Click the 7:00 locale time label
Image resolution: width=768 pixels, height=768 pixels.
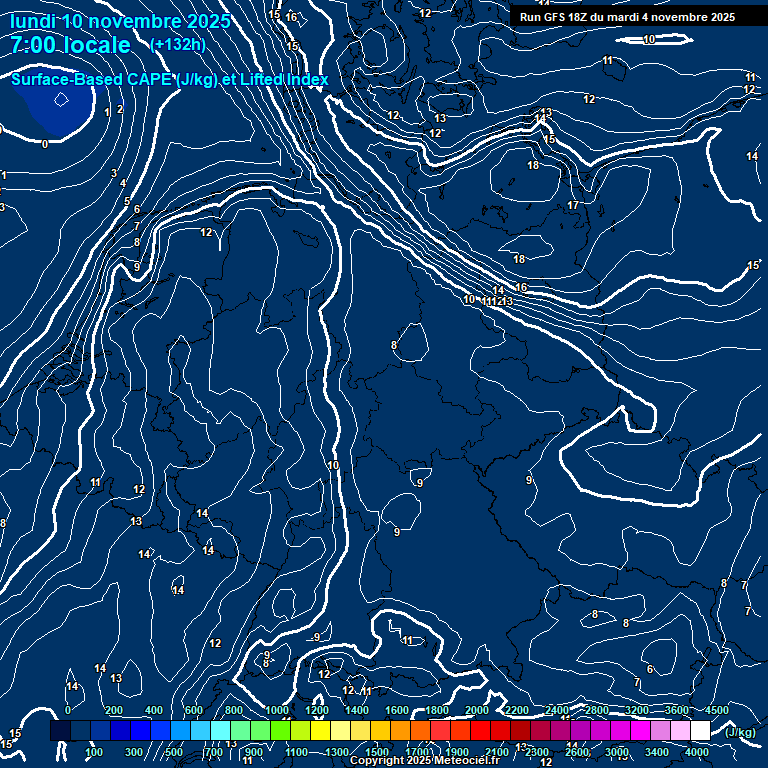[x=70, y=45]
